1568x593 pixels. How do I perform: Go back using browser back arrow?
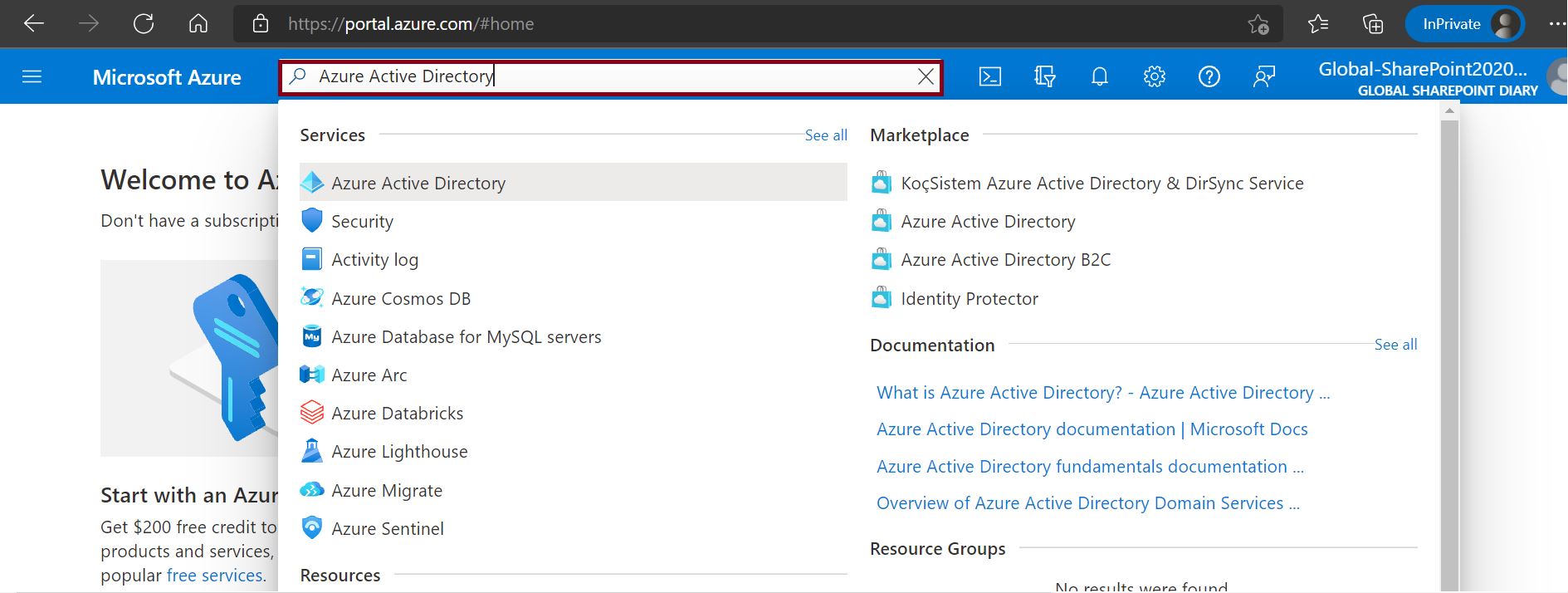[x=34, y=24]
